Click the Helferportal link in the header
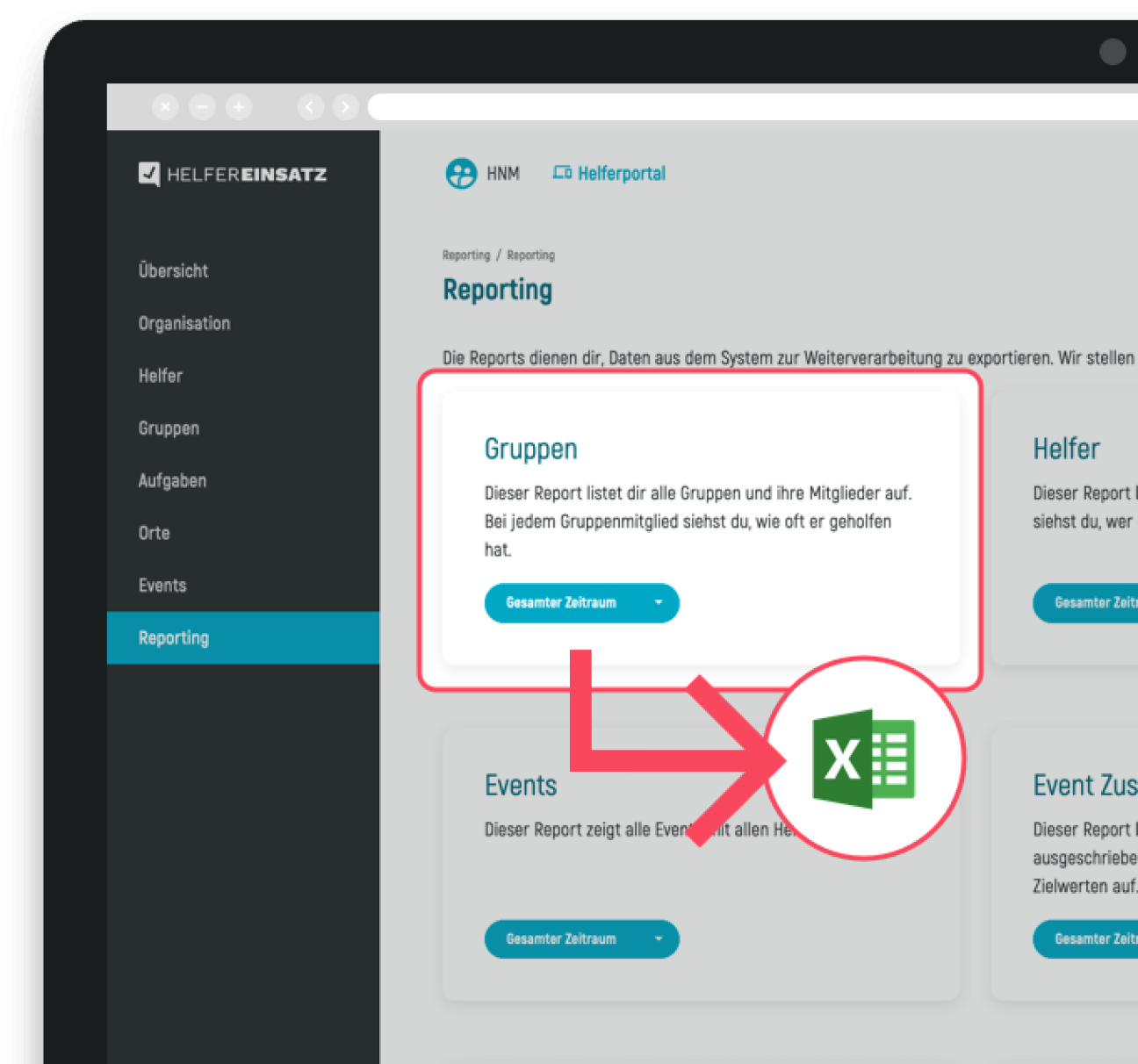Screen dimensions: 1138x1064 pos(621,173)
